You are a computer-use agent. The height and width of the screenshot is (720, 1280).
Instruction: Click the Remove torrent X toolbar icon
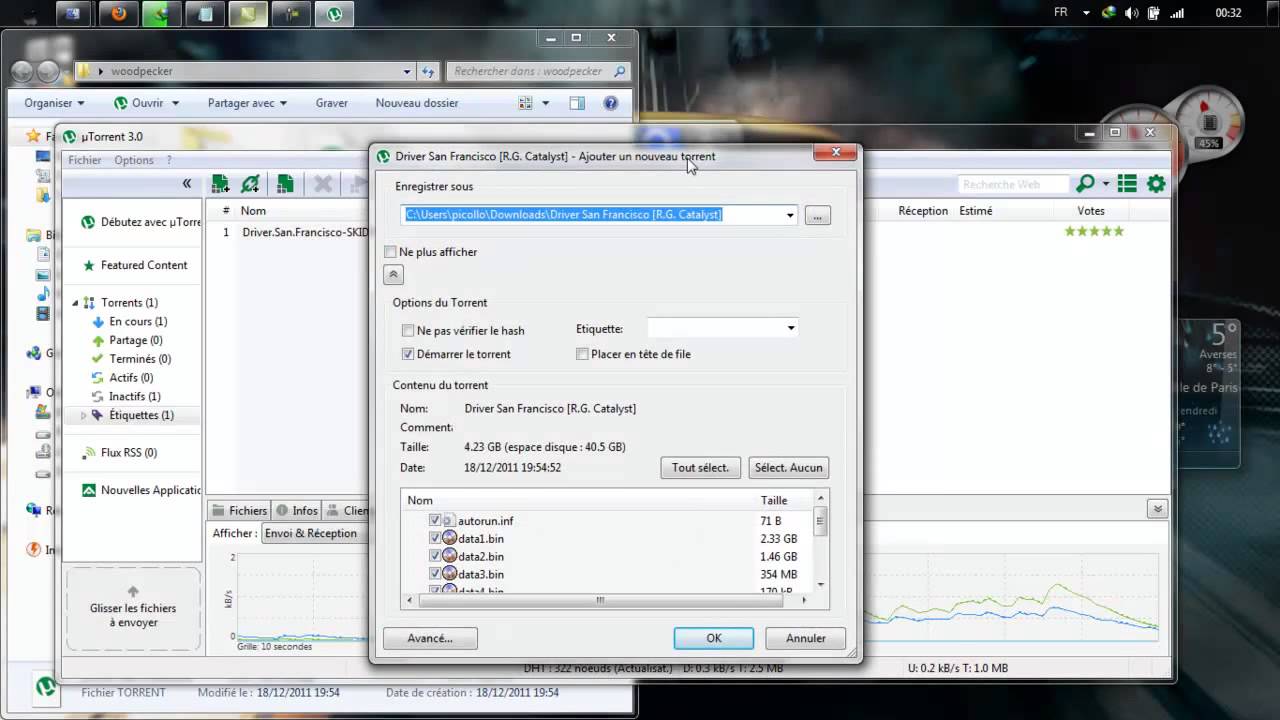click(323, 184)
